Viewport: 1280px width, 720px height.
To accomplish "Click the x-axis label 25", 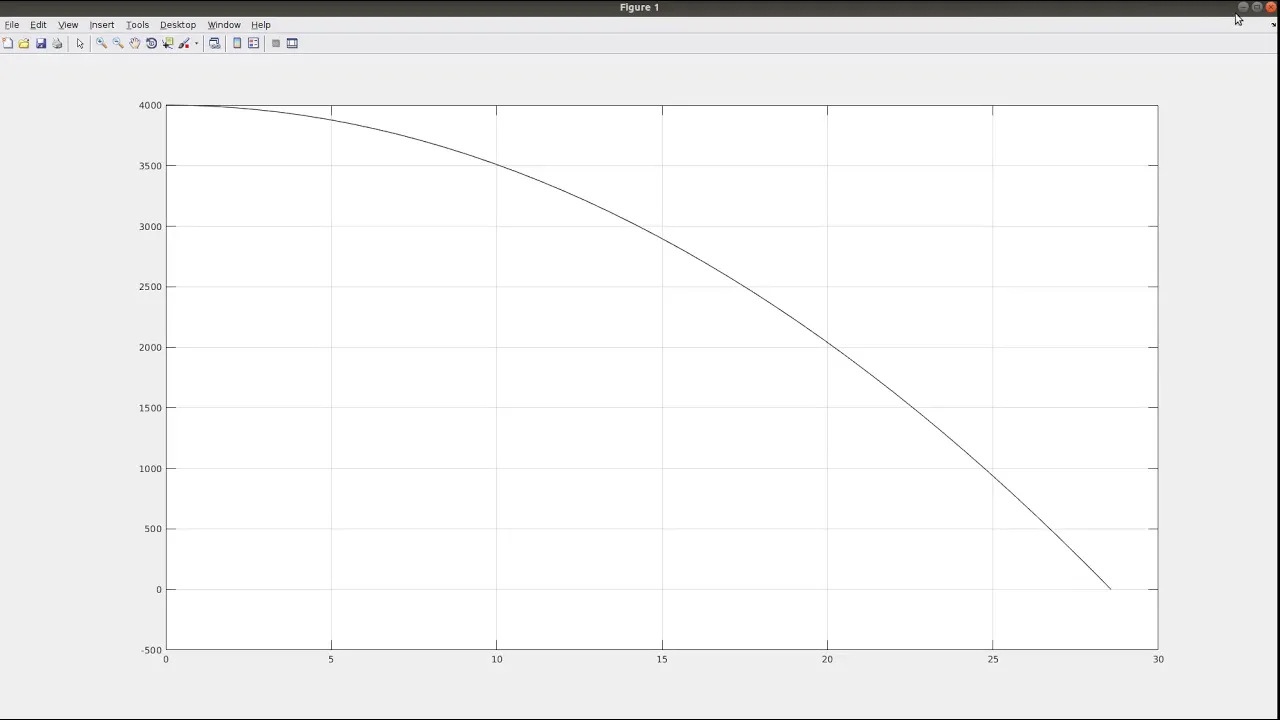I will pos(992,659).
